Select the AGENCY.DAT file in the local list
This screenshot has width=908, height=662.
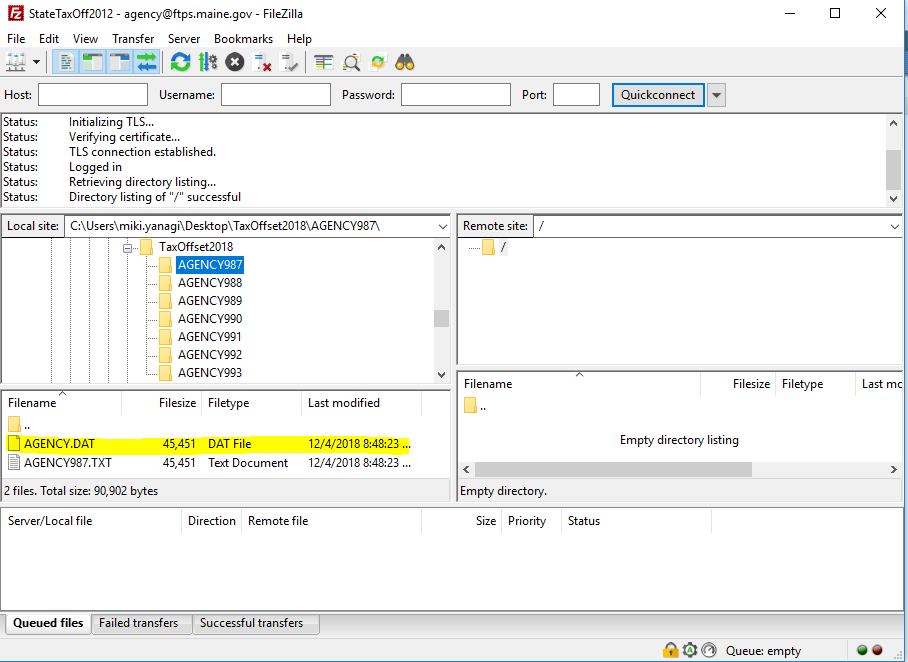[x=208, y=444]
